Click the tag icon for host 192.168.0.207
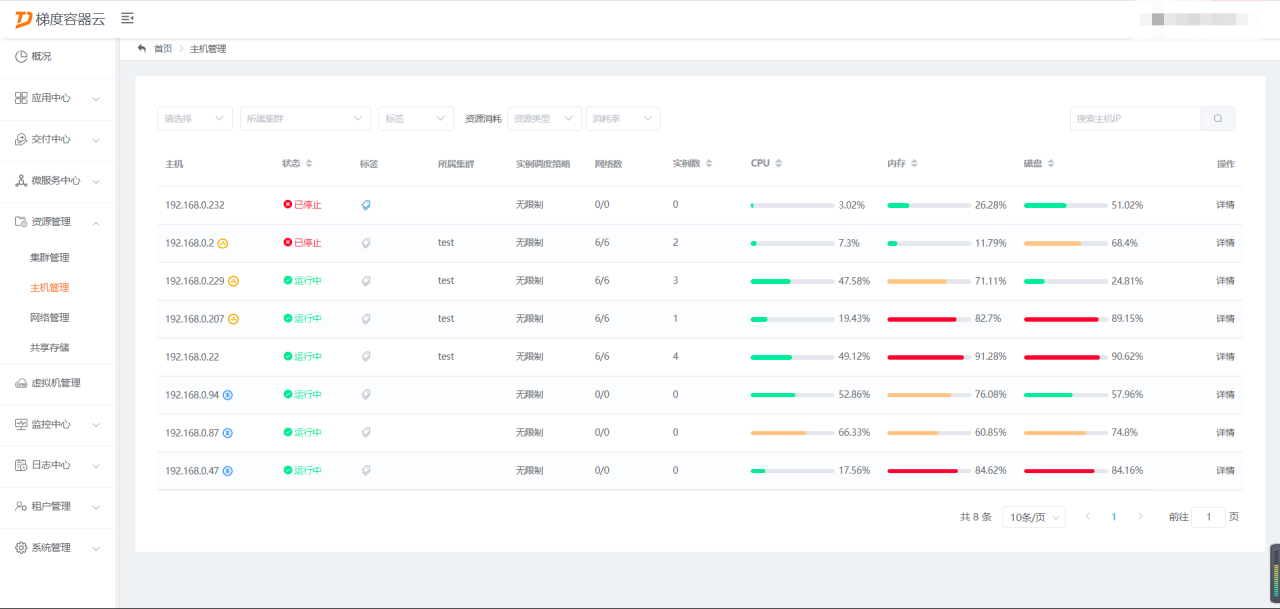Viewport: 1280px width, 609px height. (366, 319)
